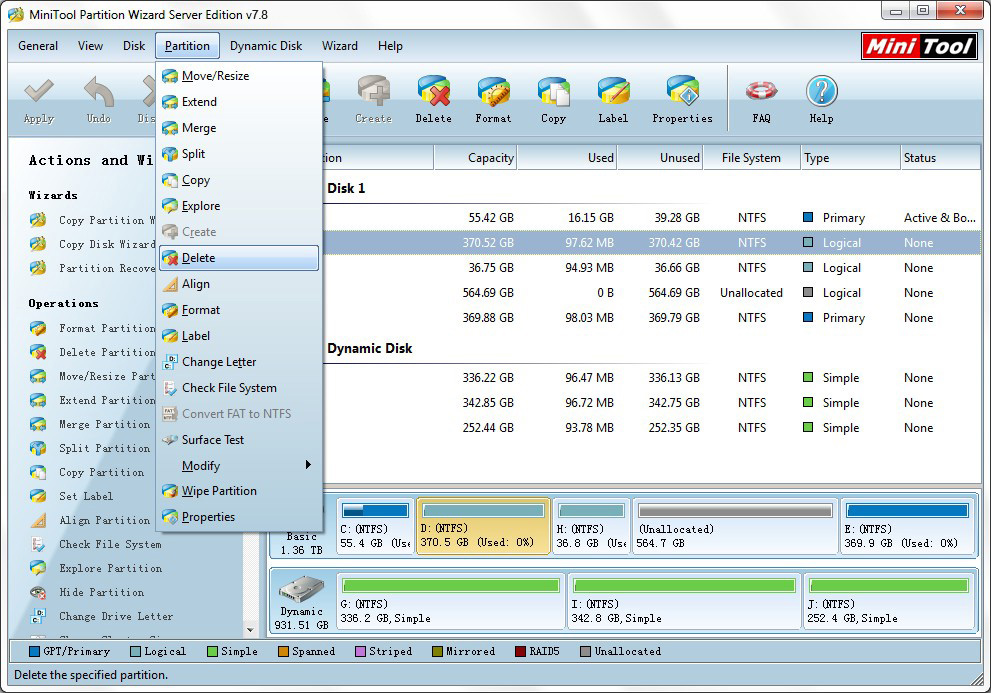Image resolution: width=991 pixels, height=693 pixels.
Task: Choose Check File System in sidebar
Action: 95,544
